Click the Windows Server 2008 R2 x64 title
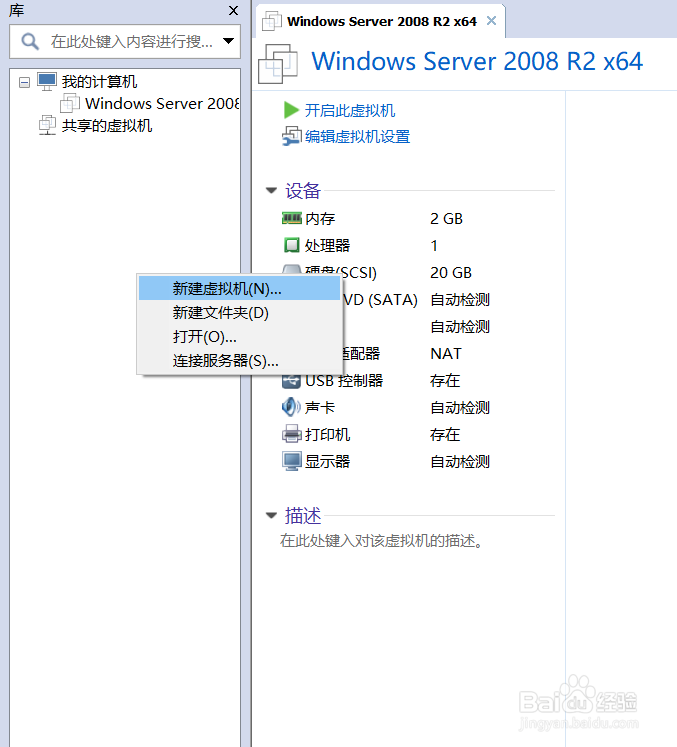Screen dimensions: 677x747 (477, 61)
